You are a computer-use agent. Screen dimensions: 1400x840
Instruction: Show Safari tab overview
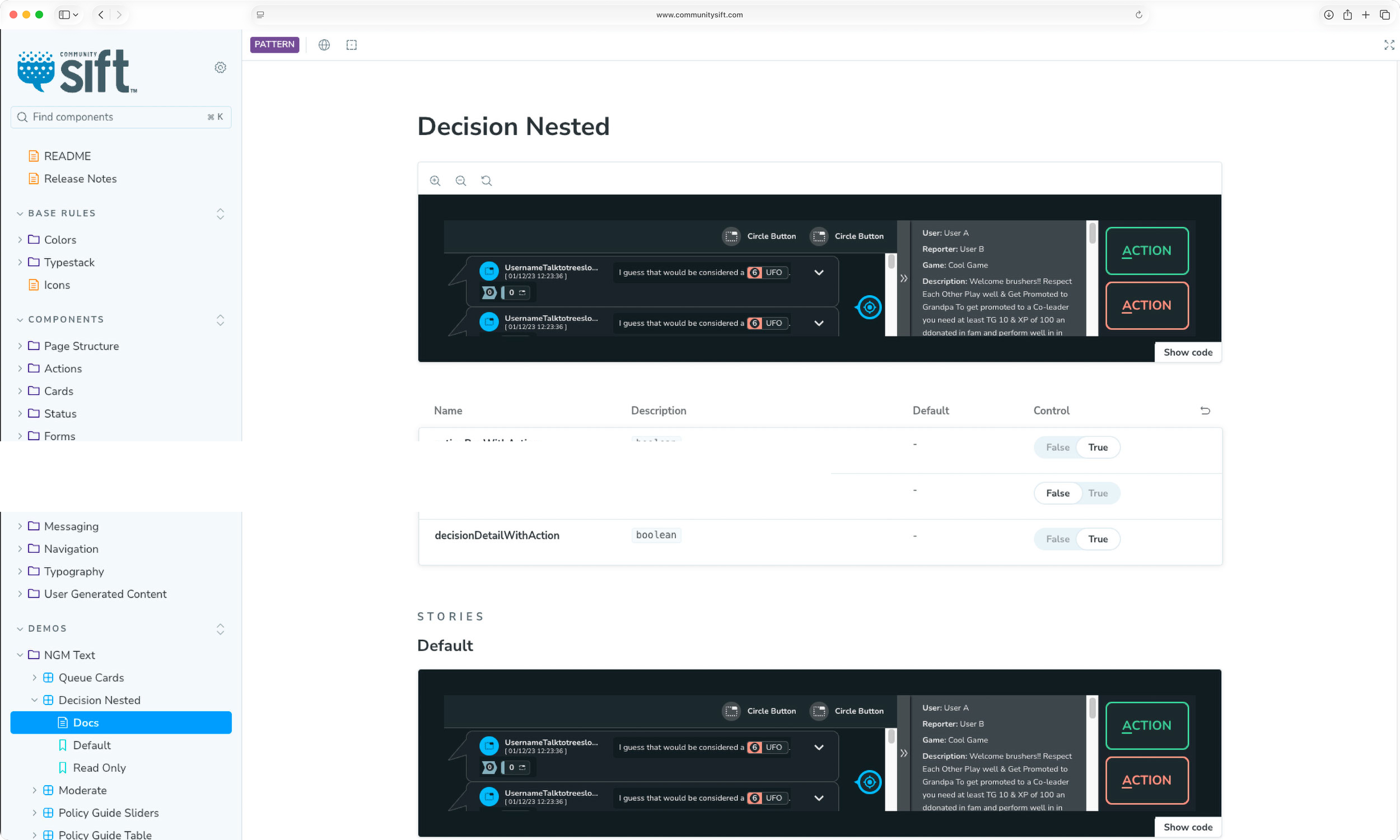1384,15
